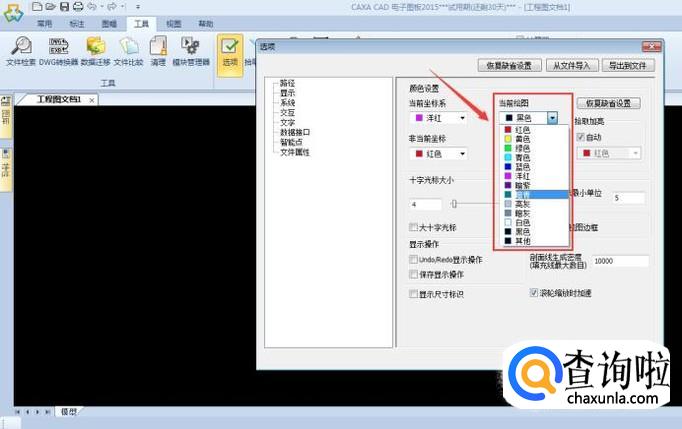The width and height of the screenshot is (682, 429).
Task: Click the 清理 cleanup tool icon
Action: pos(158,51)
